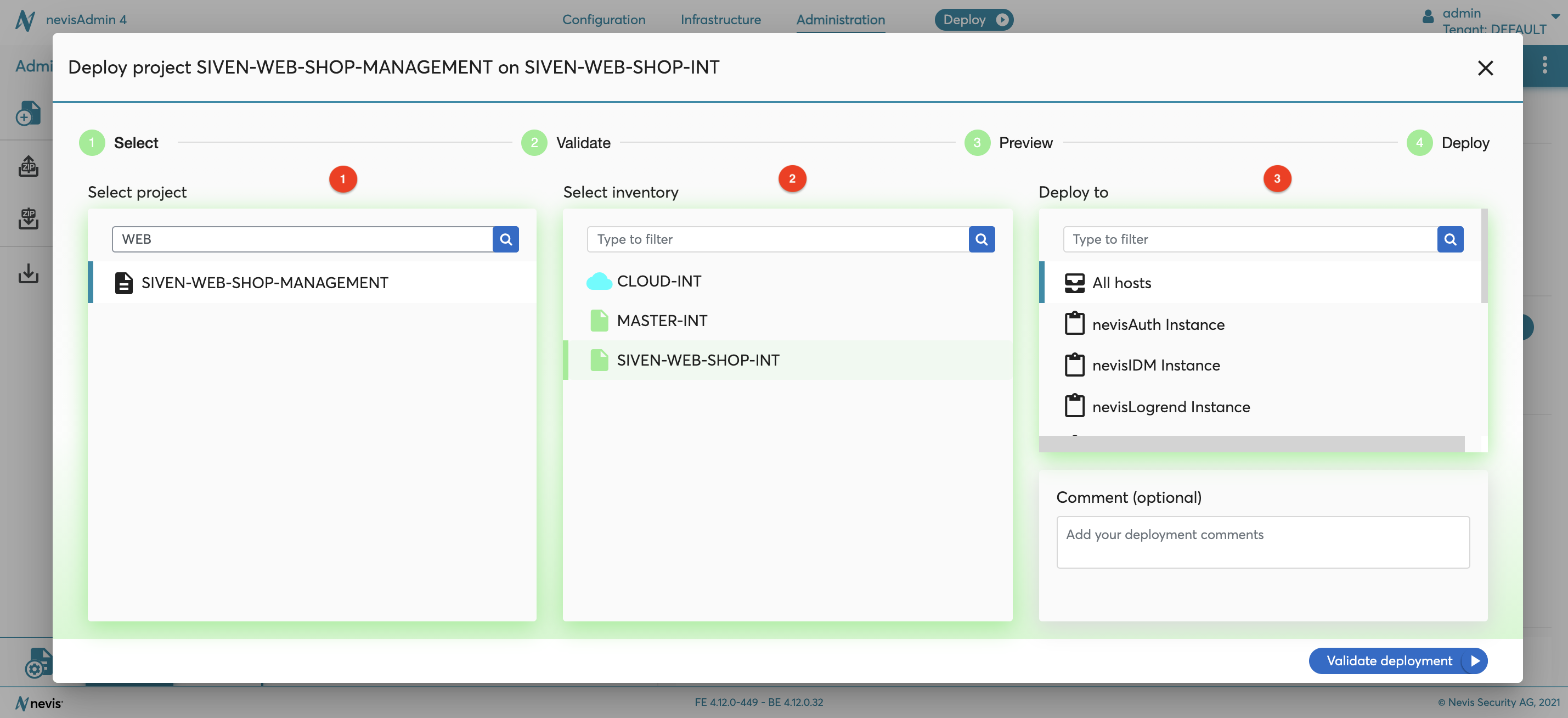
Task: Select the MASTER-INT inventory
Action: pyautogui.click(x=787, y=321)
